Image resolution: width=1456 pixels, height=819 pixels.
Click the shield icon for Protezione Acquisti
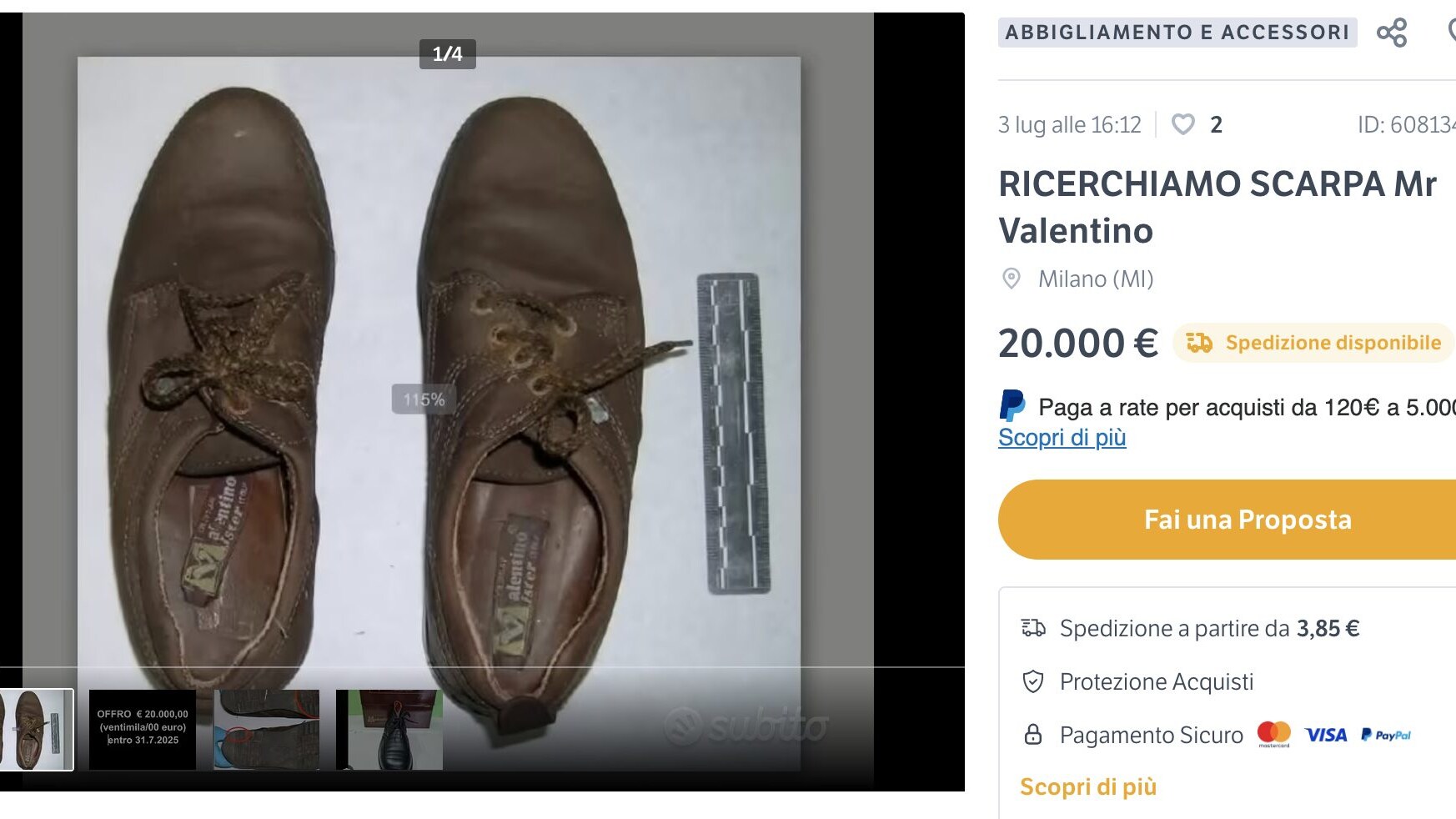pyautogui.click(x=1033, y=681)
